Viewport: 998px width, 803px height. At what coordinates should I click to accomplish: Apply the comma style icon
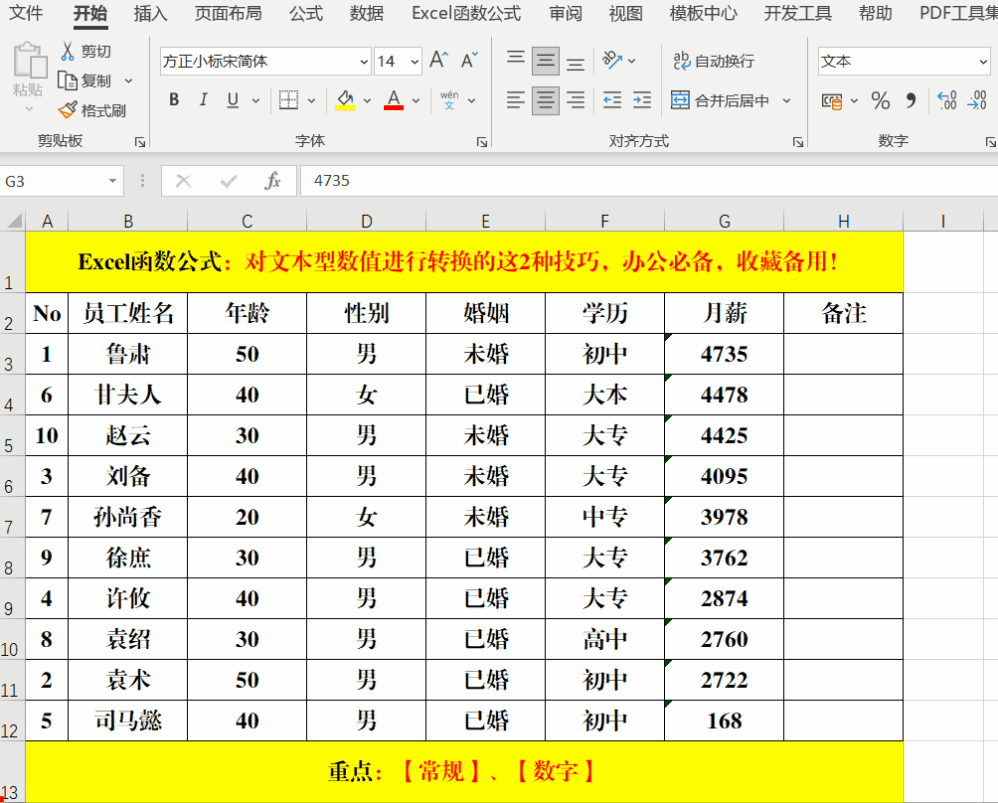(x=911, y=100)
